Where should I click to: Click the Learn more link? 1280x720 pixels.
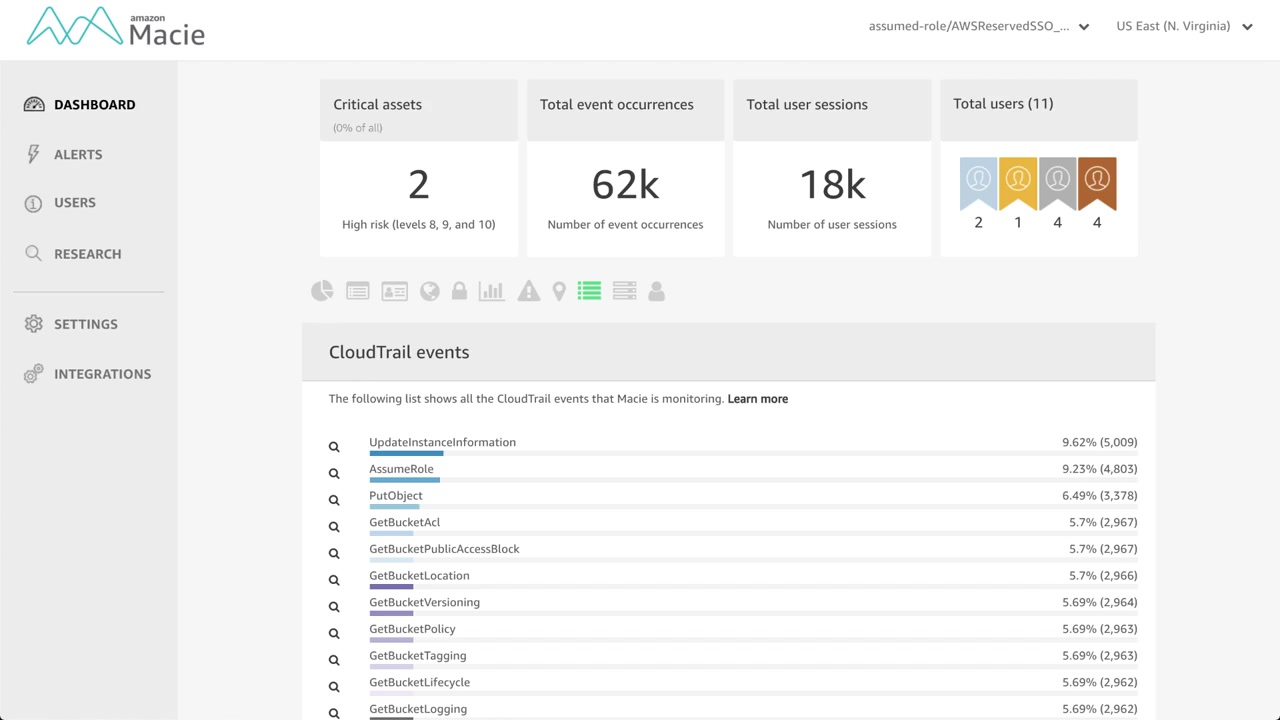757,399
